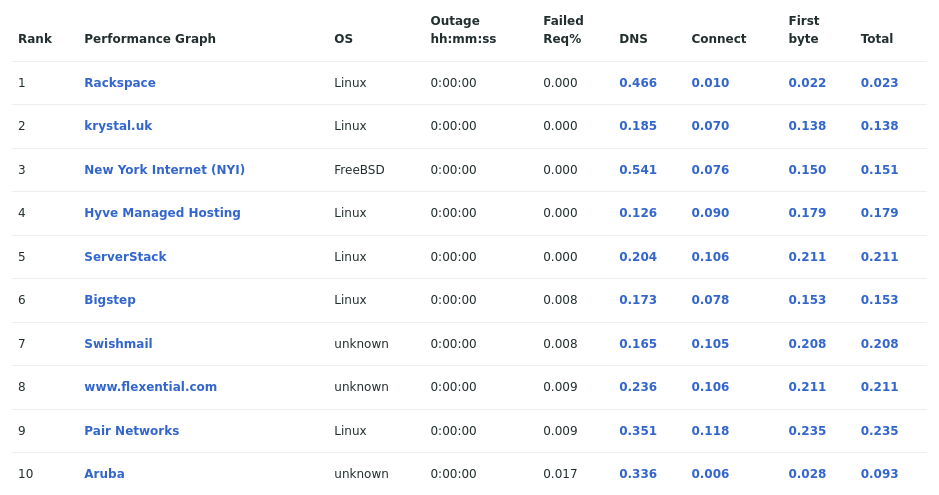
Task: Select the Performance Graph column header
Action: click(150, 39)
